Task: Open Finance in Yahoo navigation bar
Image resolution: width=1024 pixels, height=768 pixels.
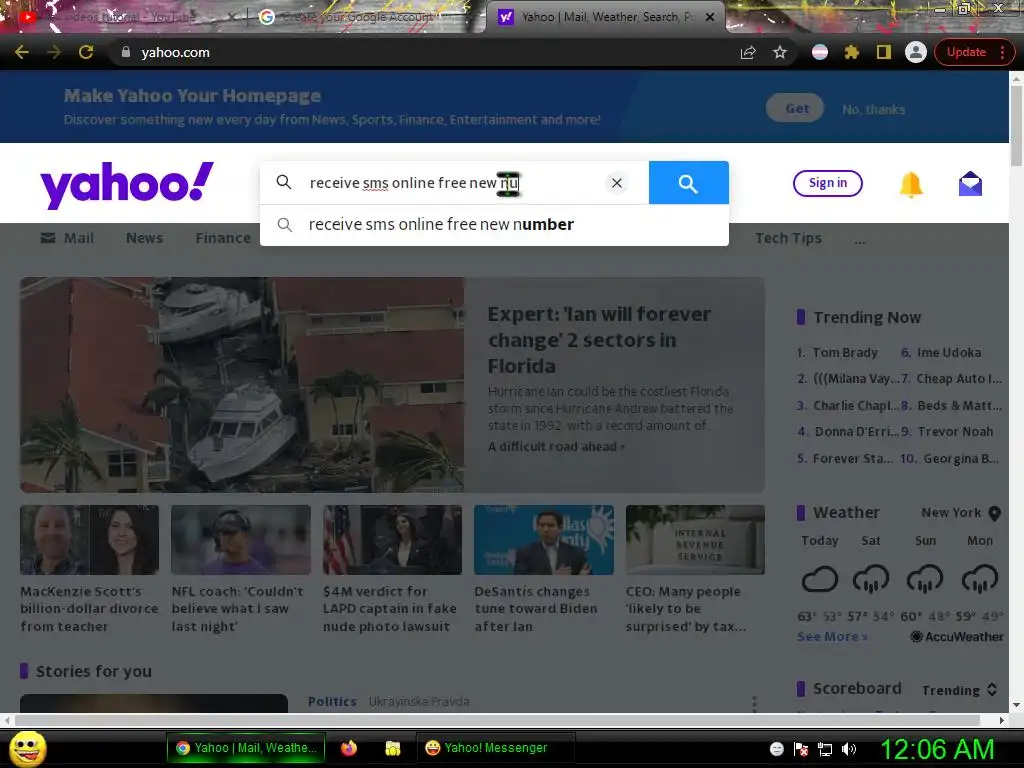Action: tap(223, 238)
